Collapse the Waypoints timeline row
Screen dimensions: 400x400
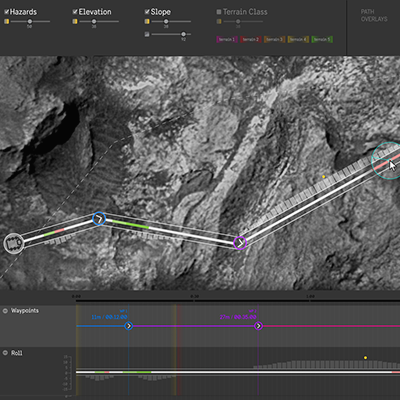(5, 311)
